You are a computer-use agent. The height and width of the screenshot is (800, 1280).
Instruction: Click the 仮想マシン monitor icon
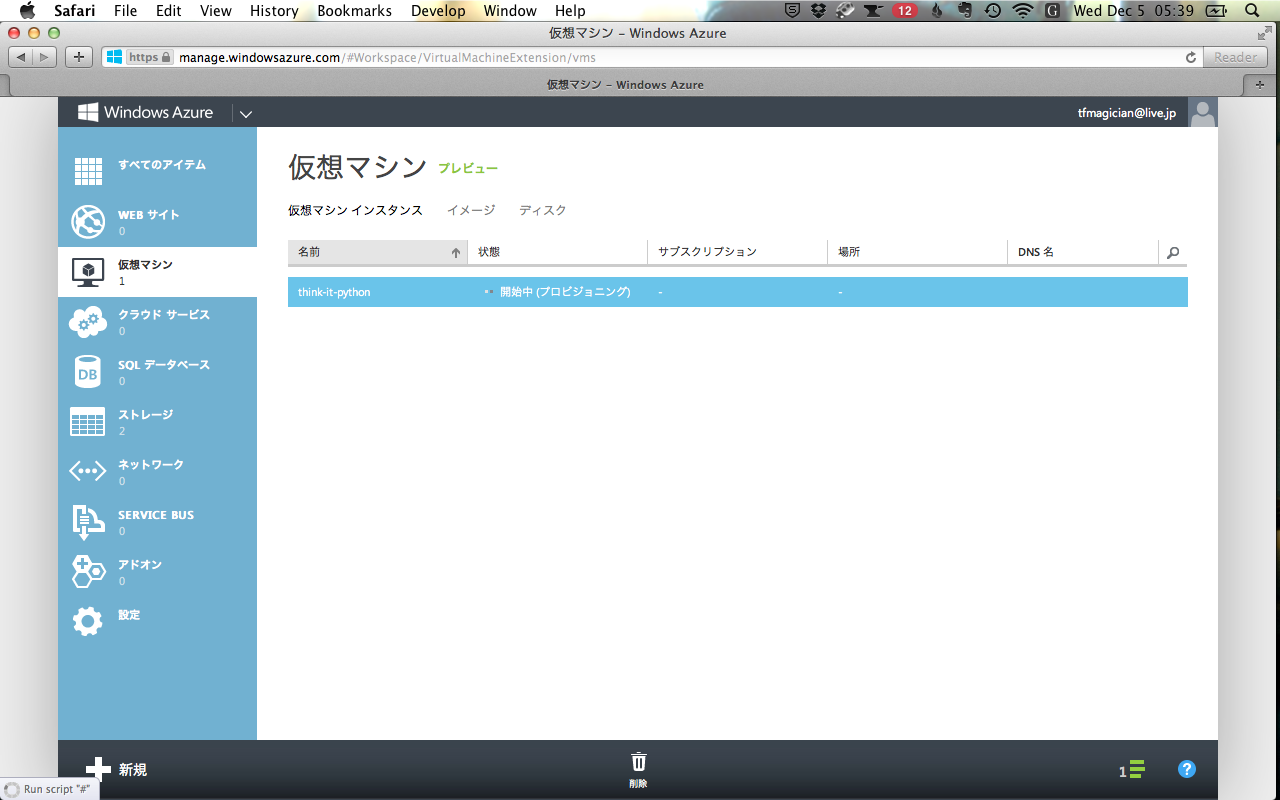coord(88,272)
